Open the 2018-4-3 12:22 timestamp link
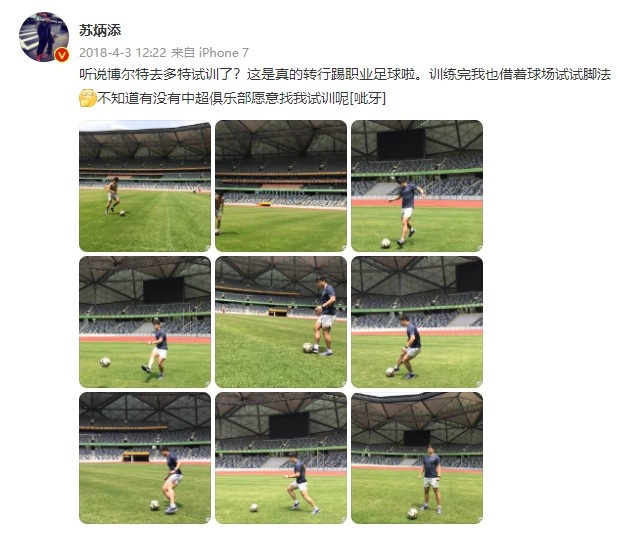Image resolution: width=629 pixels, height=533 pixels. (122, 53)
